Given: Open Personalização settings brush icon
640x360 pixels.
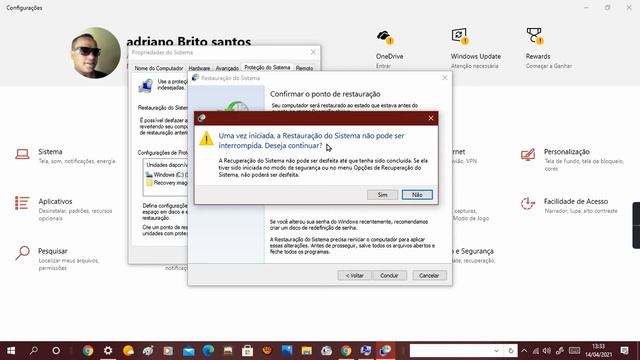Looking at the screenshot, I should [528, 155].
